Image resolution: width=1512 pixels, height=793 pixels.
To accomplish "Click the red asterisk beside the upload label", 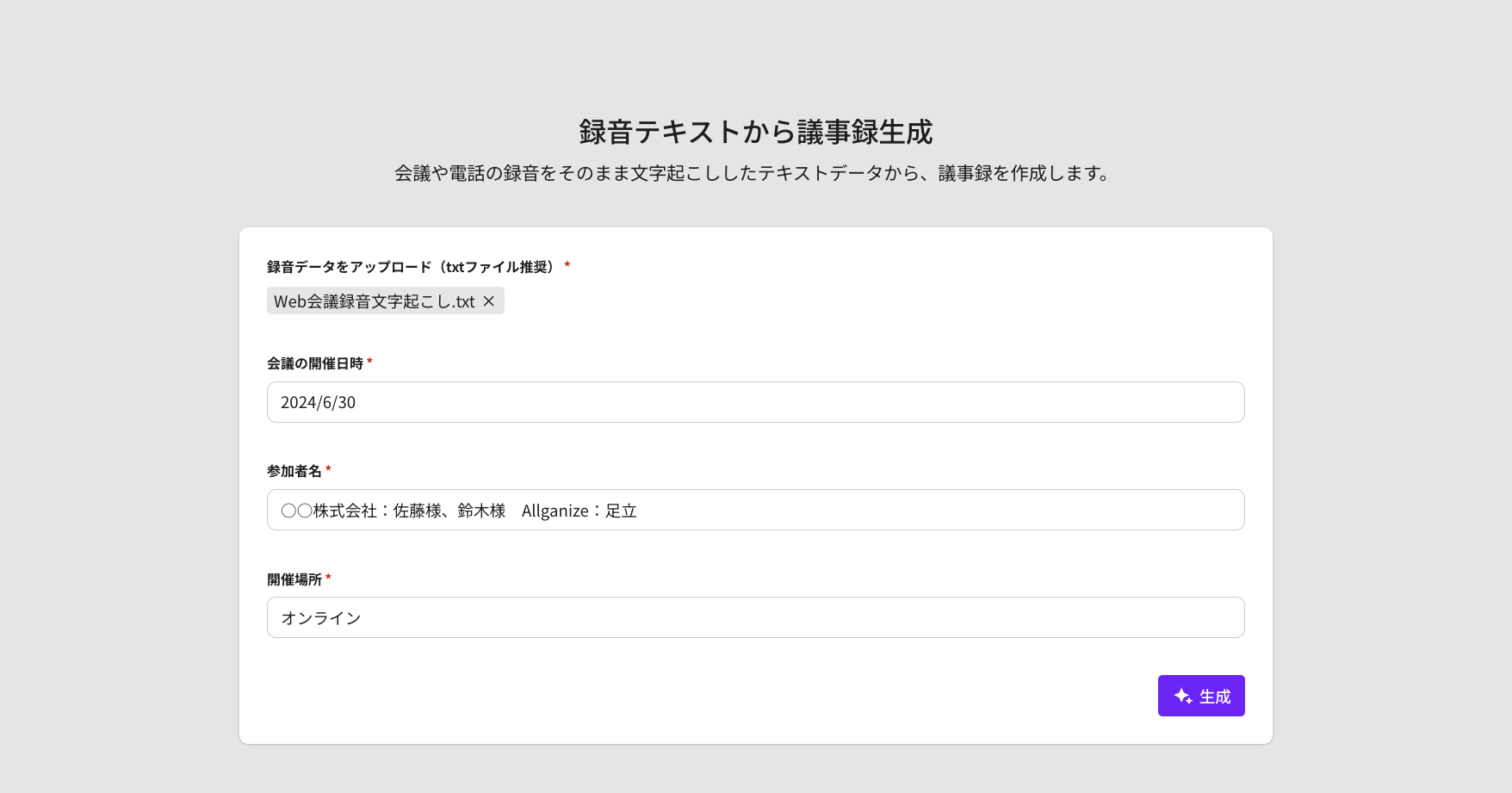I will click(x=567, y=266).
